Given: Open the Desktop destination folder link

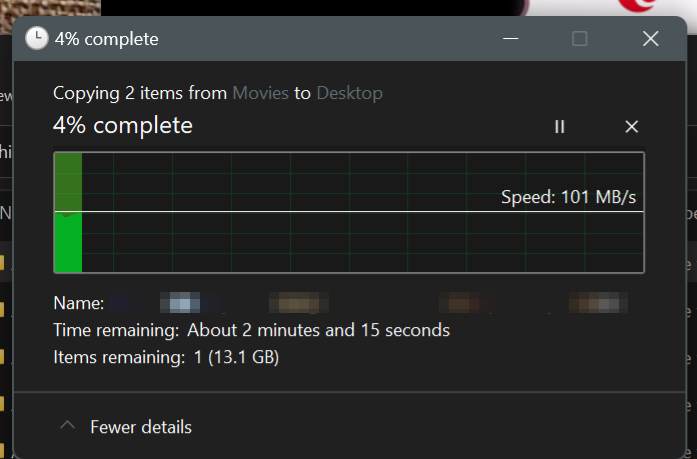Looking at the screenshot, I should pos(349,93).
